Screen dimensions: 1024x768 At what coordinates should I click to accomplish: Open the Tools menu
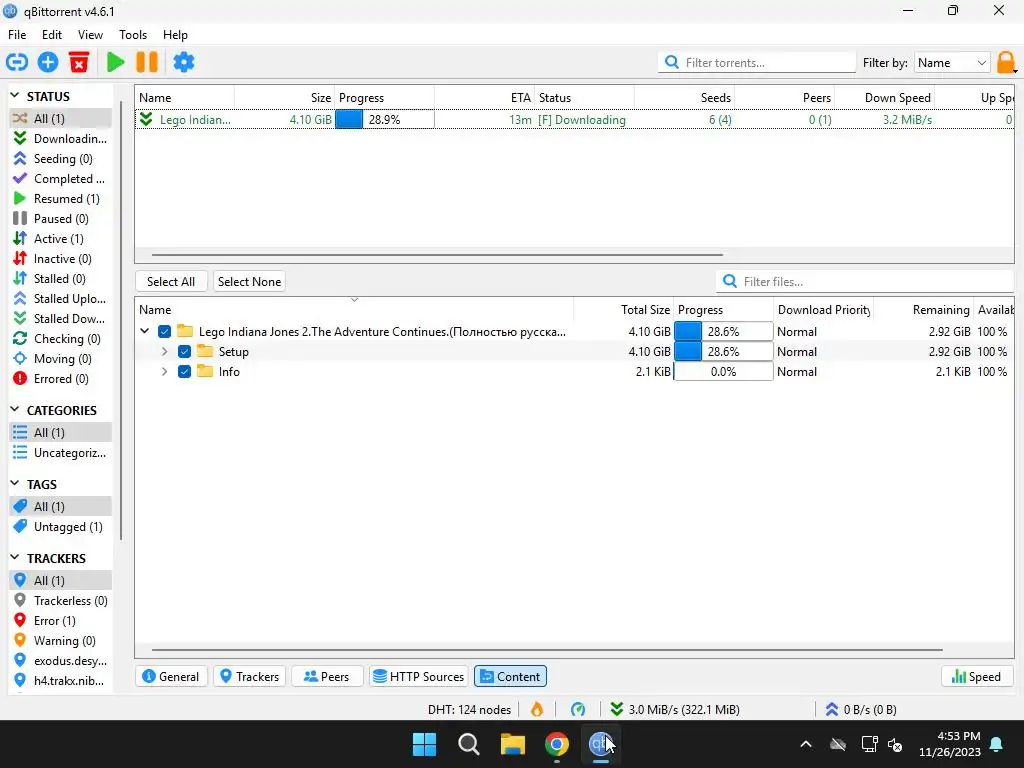point(133,35)
